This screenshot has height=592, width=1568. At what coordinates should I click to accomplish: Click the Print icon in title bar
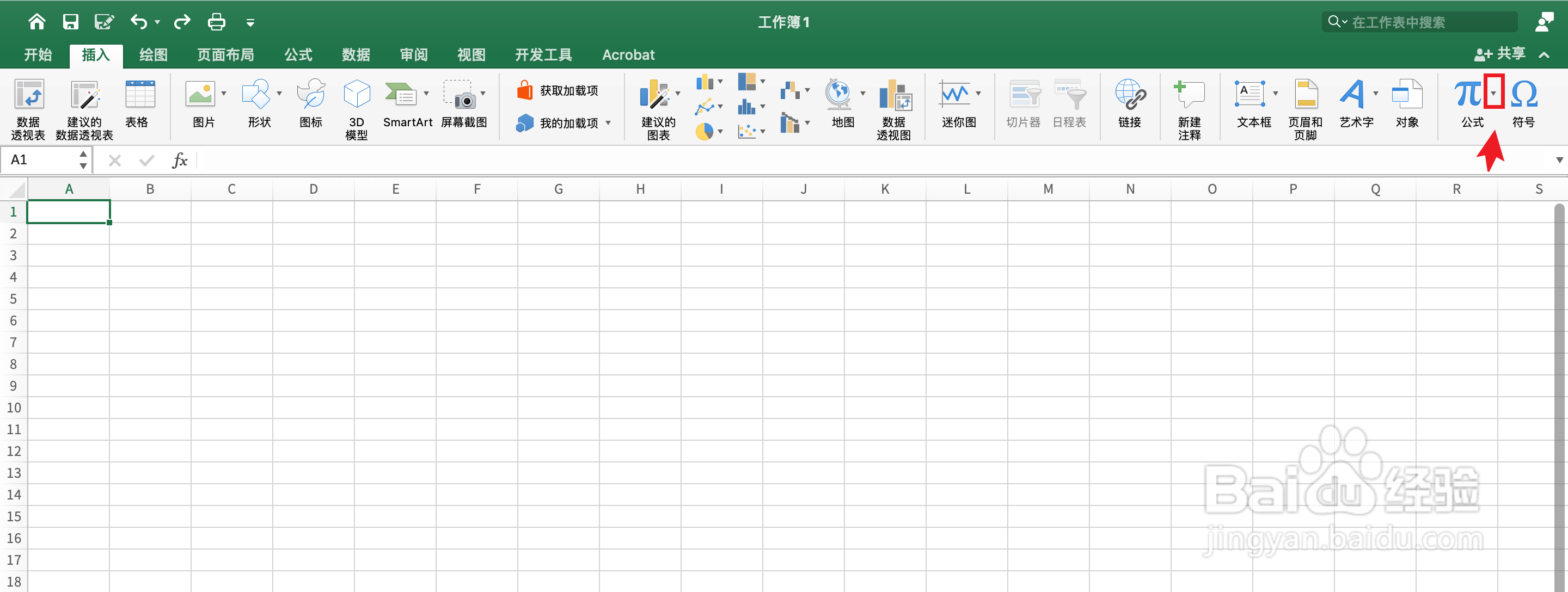(x=217, y=22)
